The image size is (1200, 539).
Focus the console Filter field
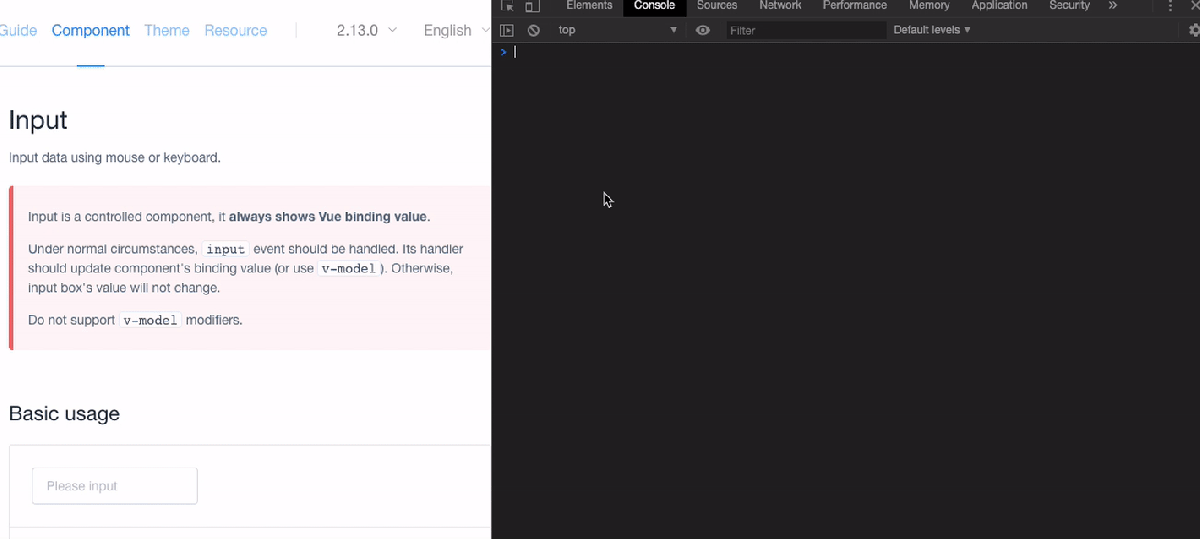click(x=806, y=30)
